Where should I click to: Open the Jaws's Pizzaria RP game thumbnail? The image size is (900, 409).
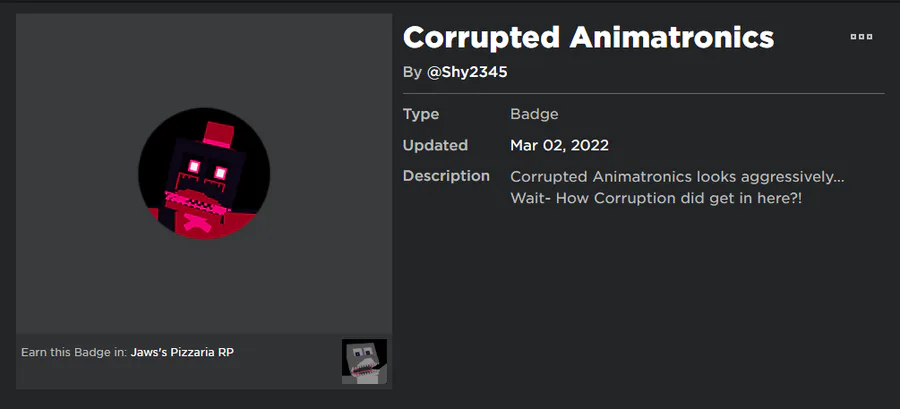pyautogui.click(x=364, y=361)
